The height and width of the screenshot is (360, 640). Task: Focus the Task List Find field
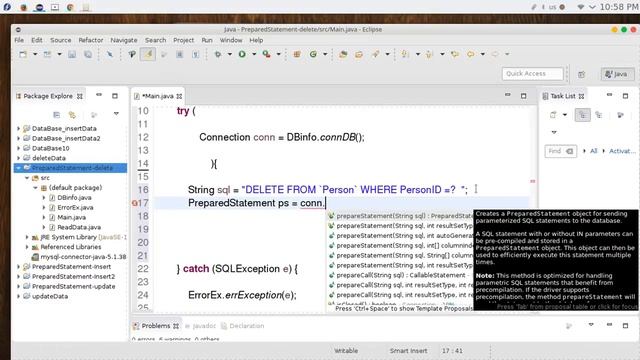click(x=560, y=151)
